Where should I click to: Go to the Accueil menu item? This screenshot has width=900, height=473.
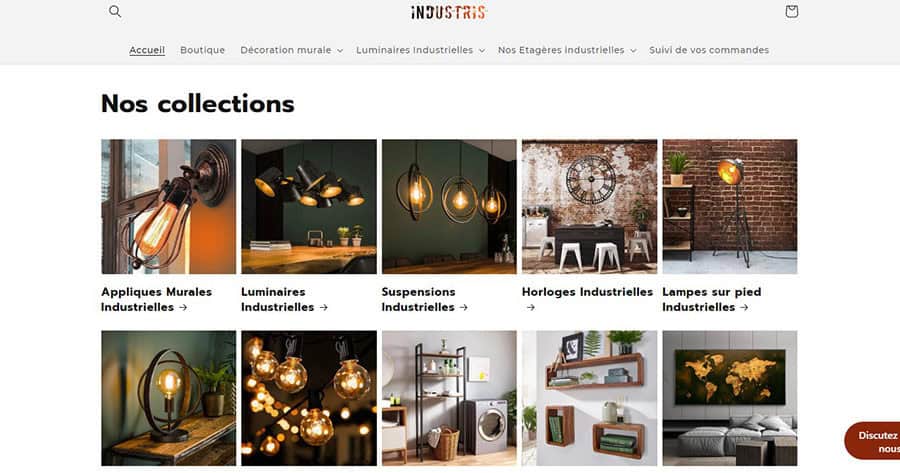(147, 50)
